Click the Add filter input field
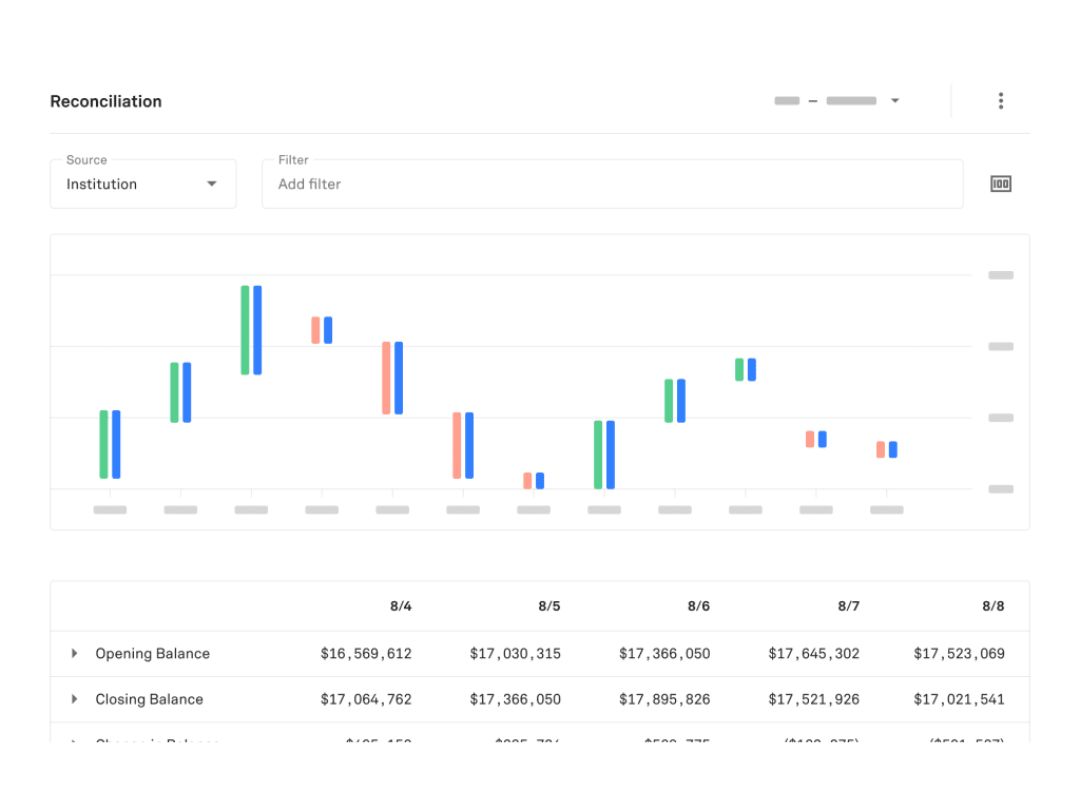This screenshot has width=1080, height=810. click(x=612, y=184)
